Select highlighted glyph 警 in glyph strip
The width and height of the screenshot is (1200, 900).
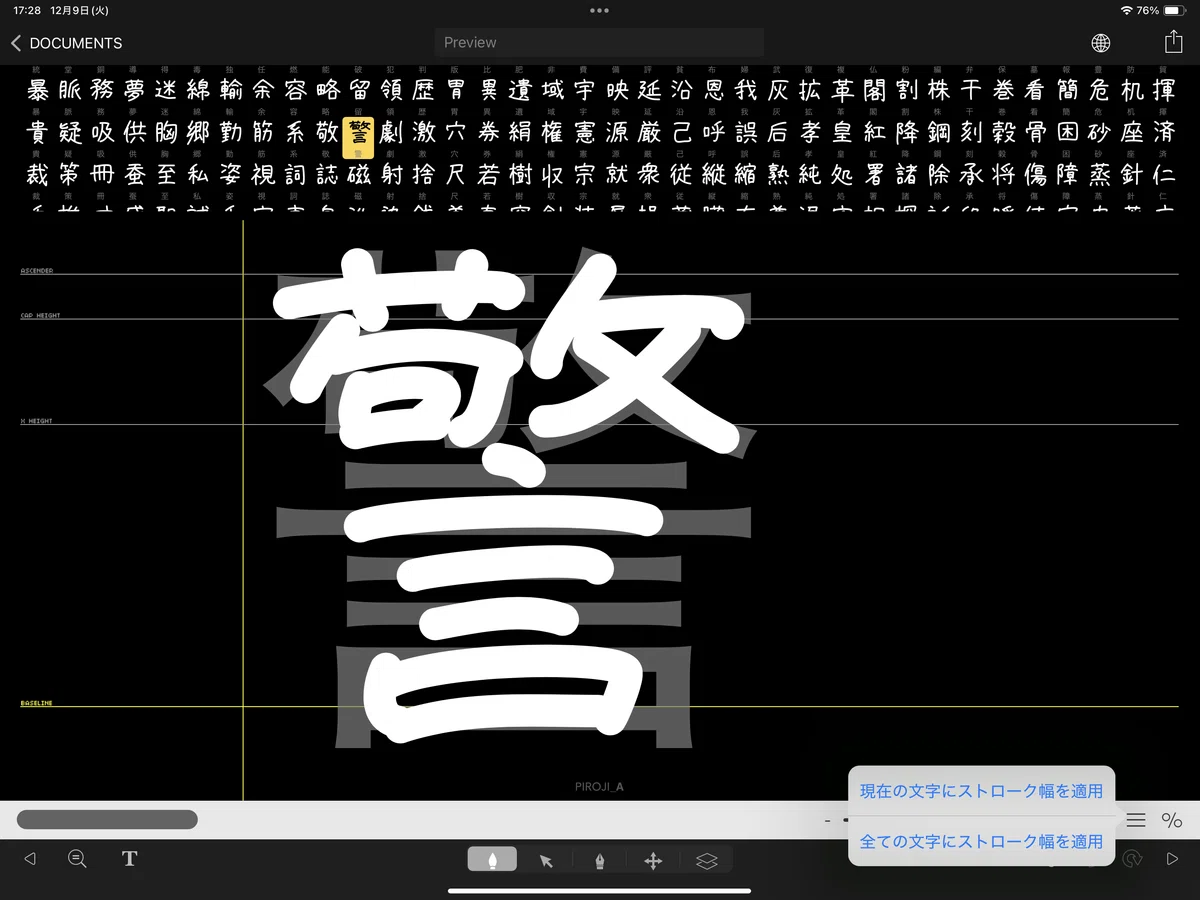click(358, 137)
